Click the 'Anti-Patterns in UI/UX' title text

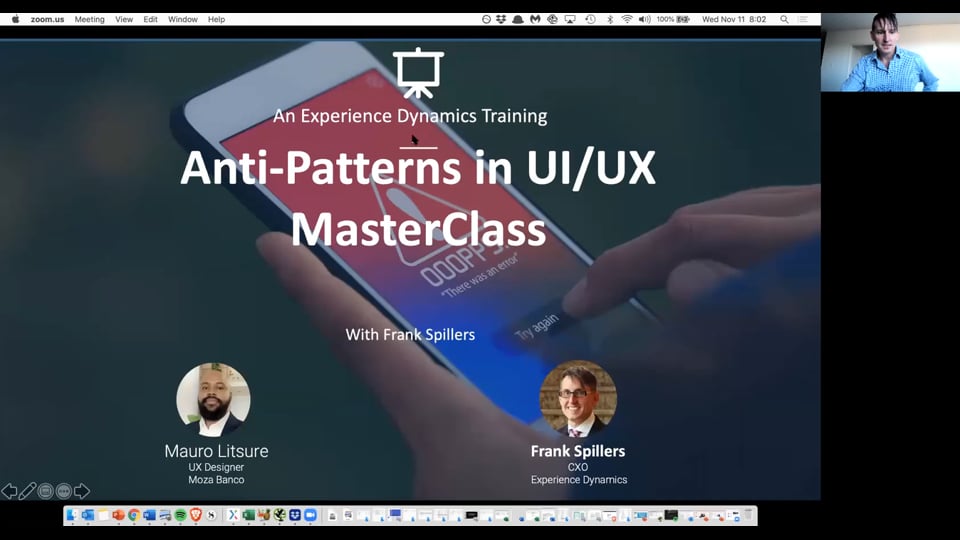pos(418,168)
